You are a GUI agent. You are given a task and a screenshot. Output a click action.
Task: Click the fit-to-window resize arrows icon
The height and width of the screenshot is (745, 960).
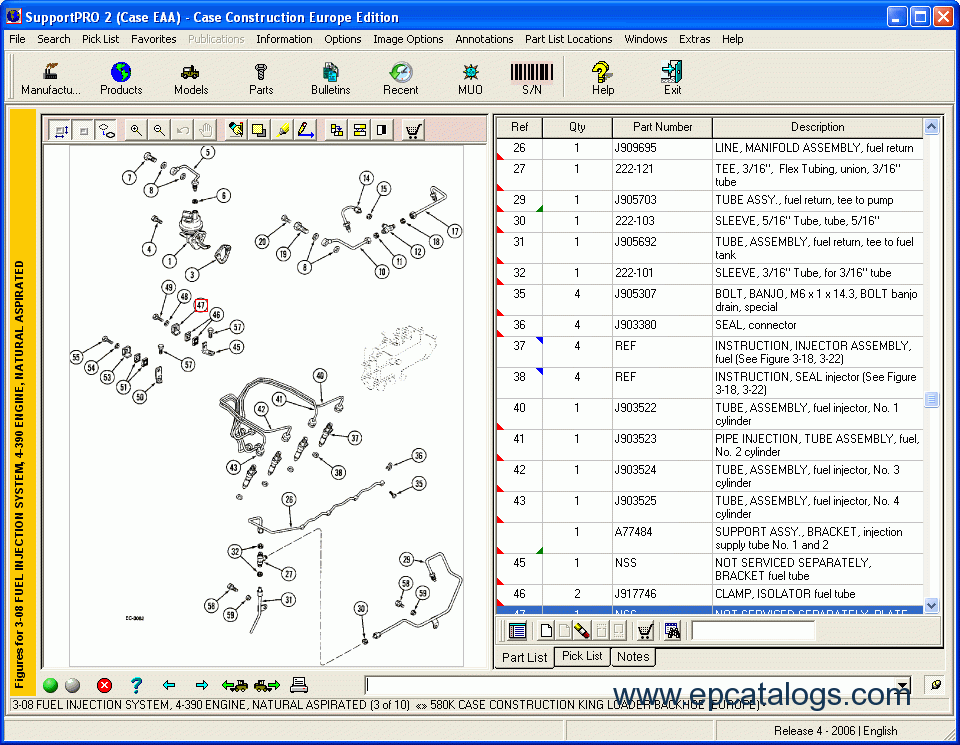coord(61,130)
